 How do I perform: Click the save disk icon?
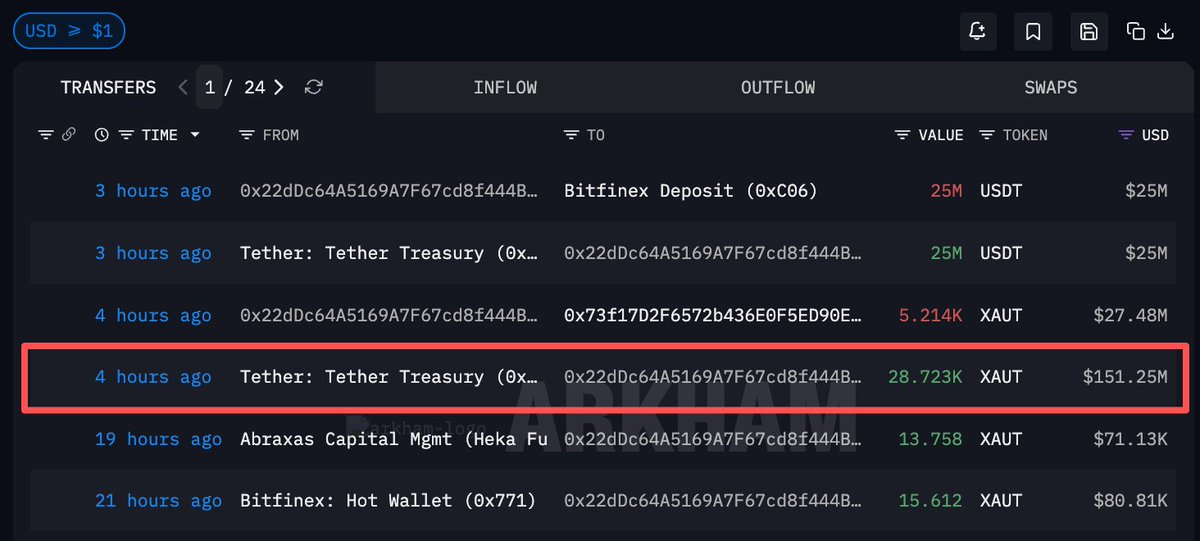point(1089,31)
